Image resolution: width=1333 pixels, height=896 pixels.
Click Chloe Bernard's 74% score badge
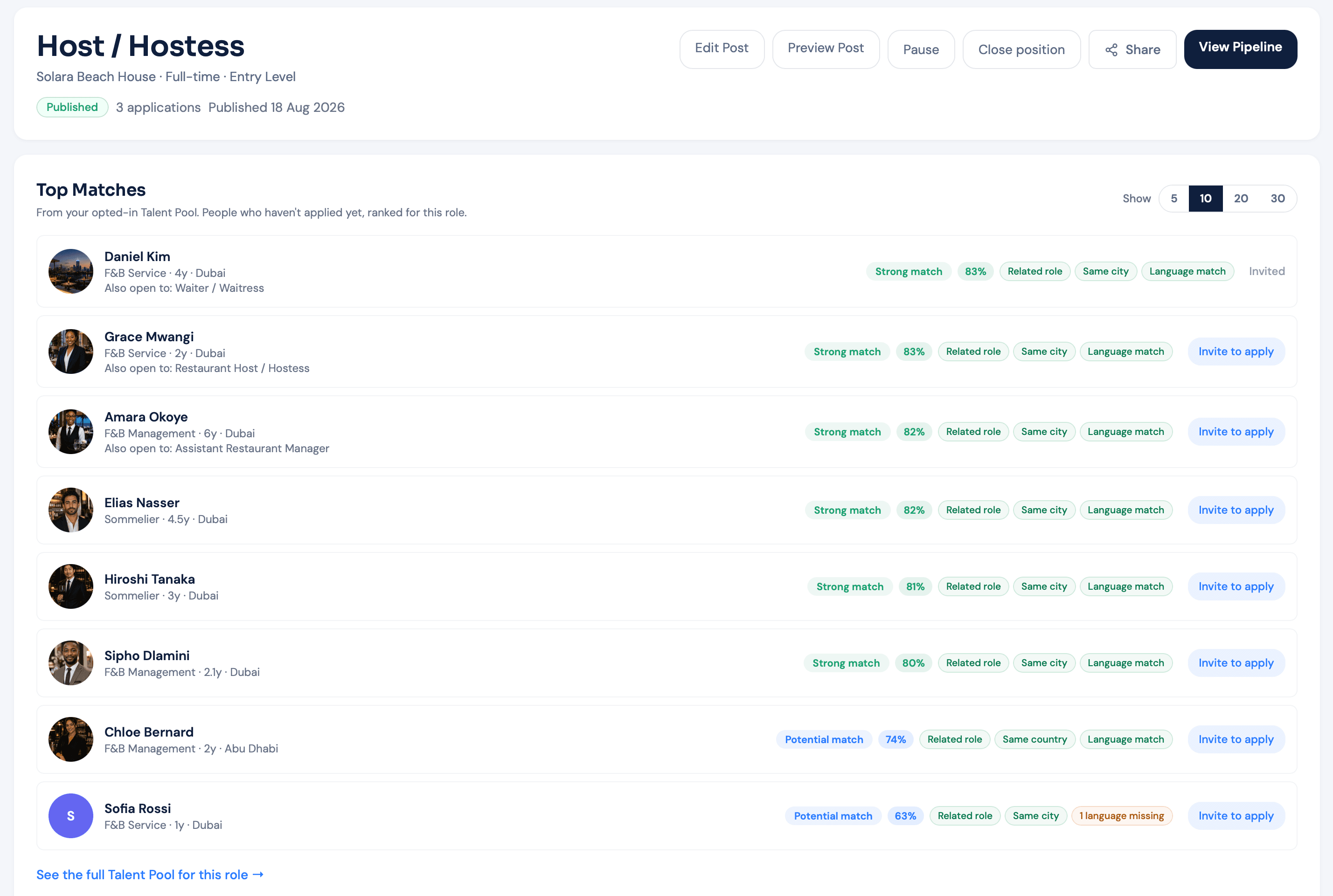(x=895, y=739)
